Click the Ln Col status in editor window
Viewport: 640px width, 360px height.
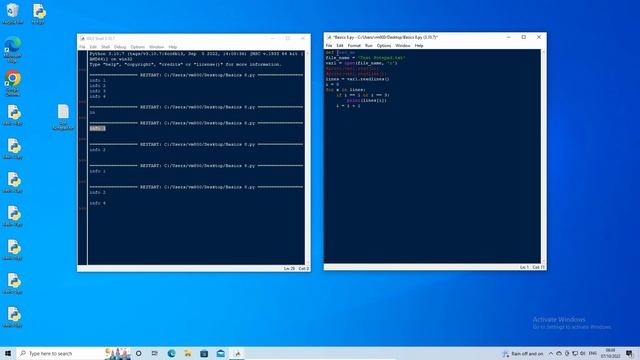pos(532,267)
